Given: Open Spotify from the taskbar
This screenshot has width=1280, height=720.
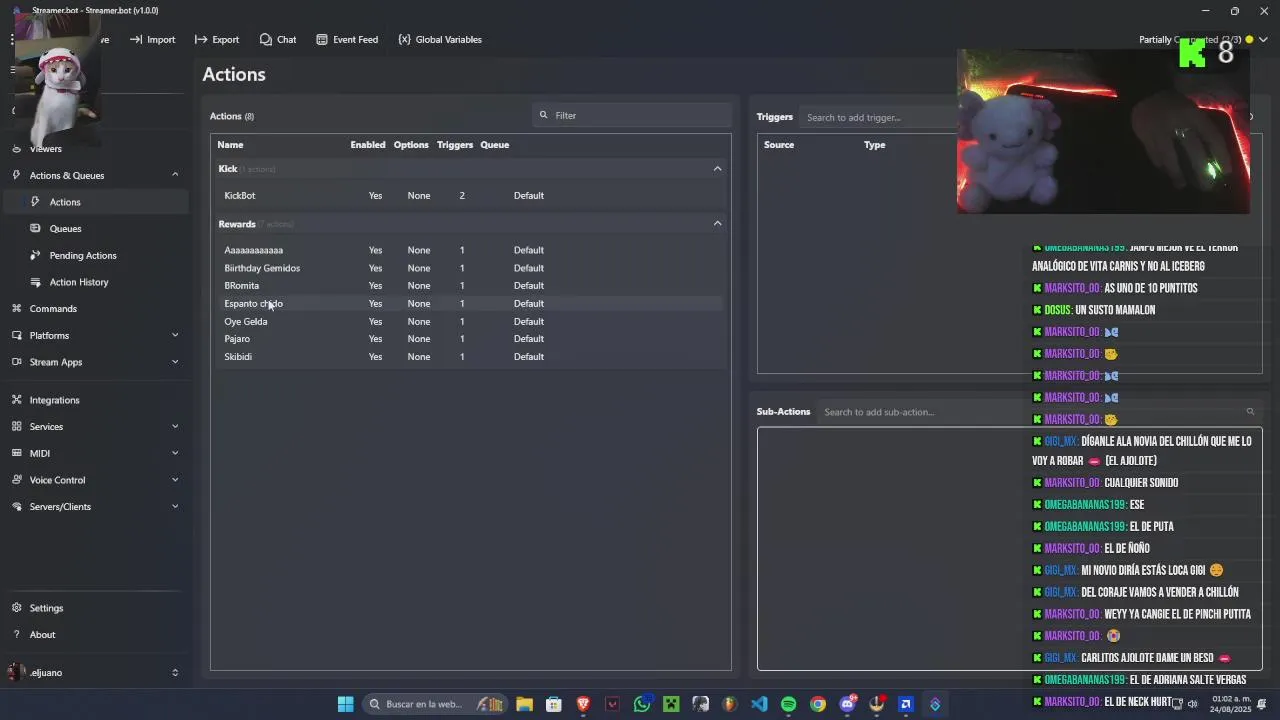Looking at the screenshot, I should 788,704.
